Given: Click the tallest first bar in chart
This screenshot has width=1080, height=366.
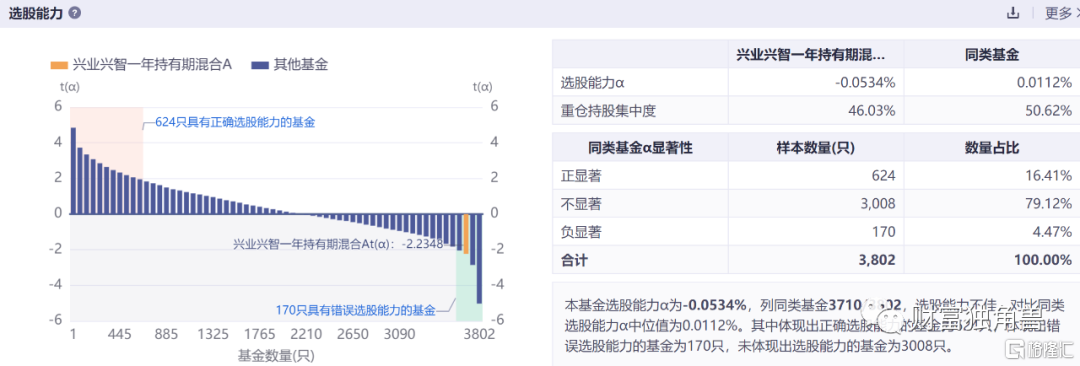Looking at the screenshot, I should 73,170.
